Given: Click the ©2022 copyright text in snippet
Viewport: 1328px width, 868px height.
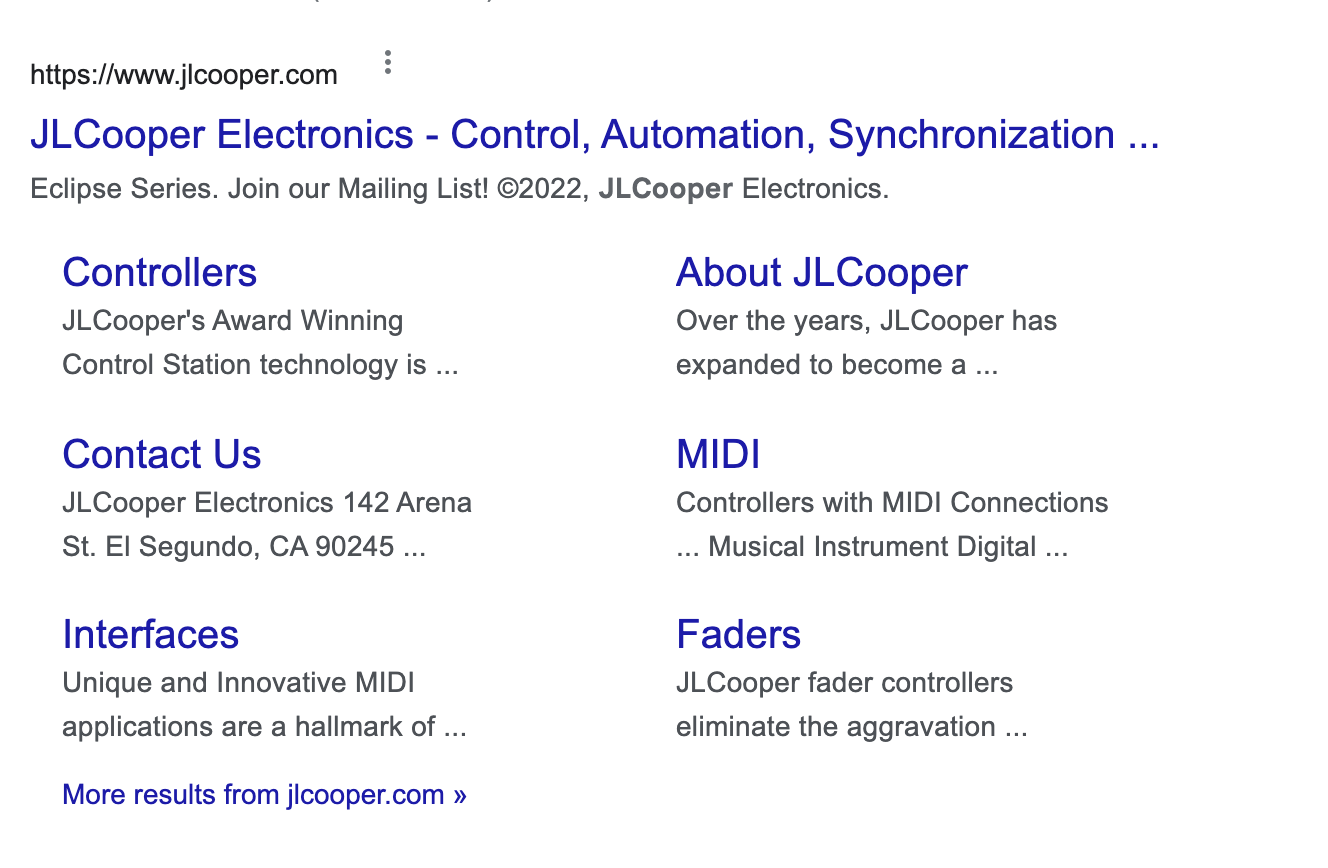Looking at the screenshot, I should click(x=543, y=189).
